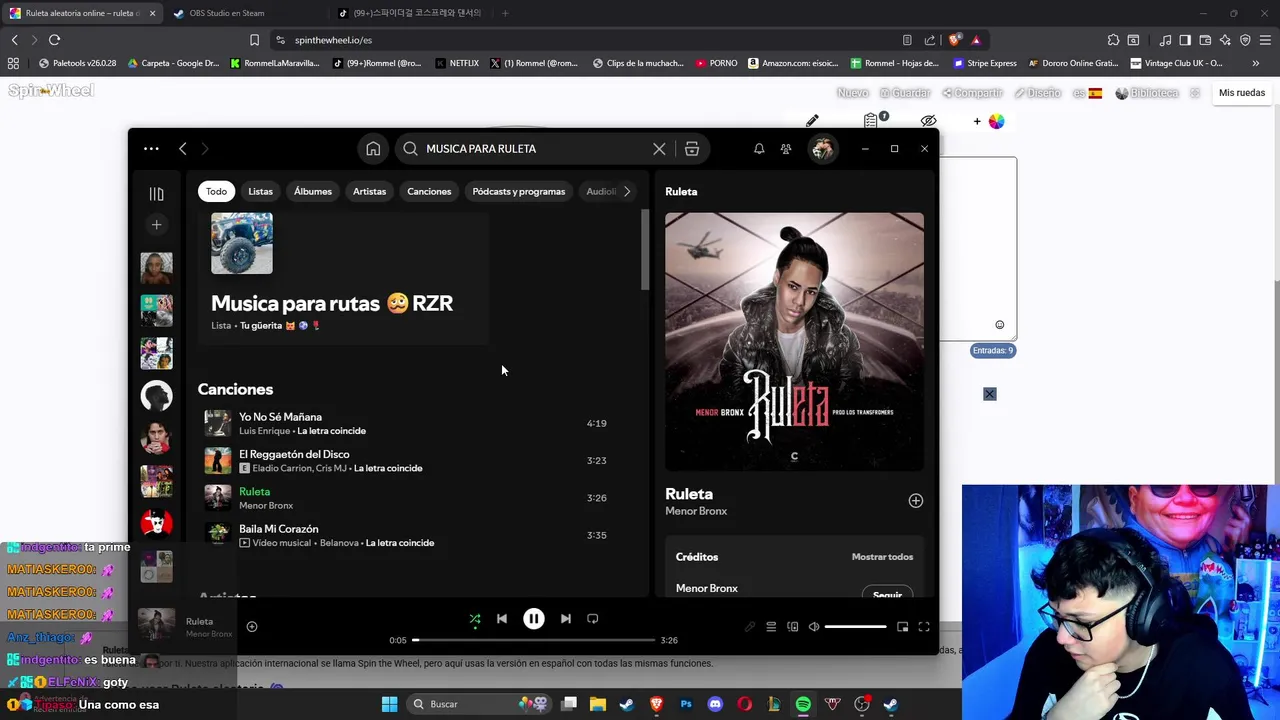Skip to next track
This screenshot has height=720, width=1280.
tap(566, 619)
